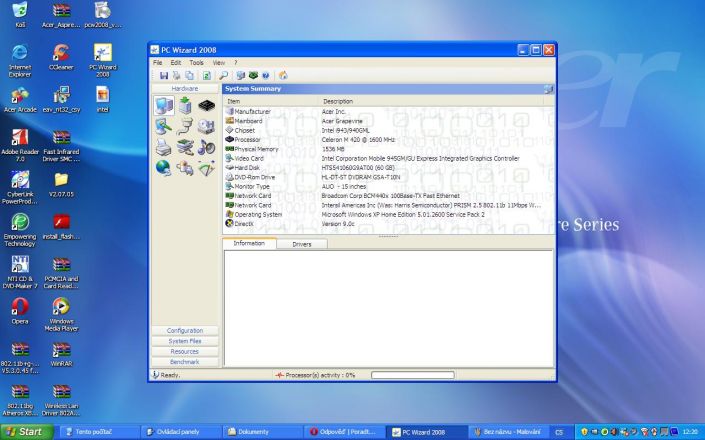The width and height of the screenshot is (705, 440).
Task: Switch to the Drivers tab
Action: tap(302, 244)
